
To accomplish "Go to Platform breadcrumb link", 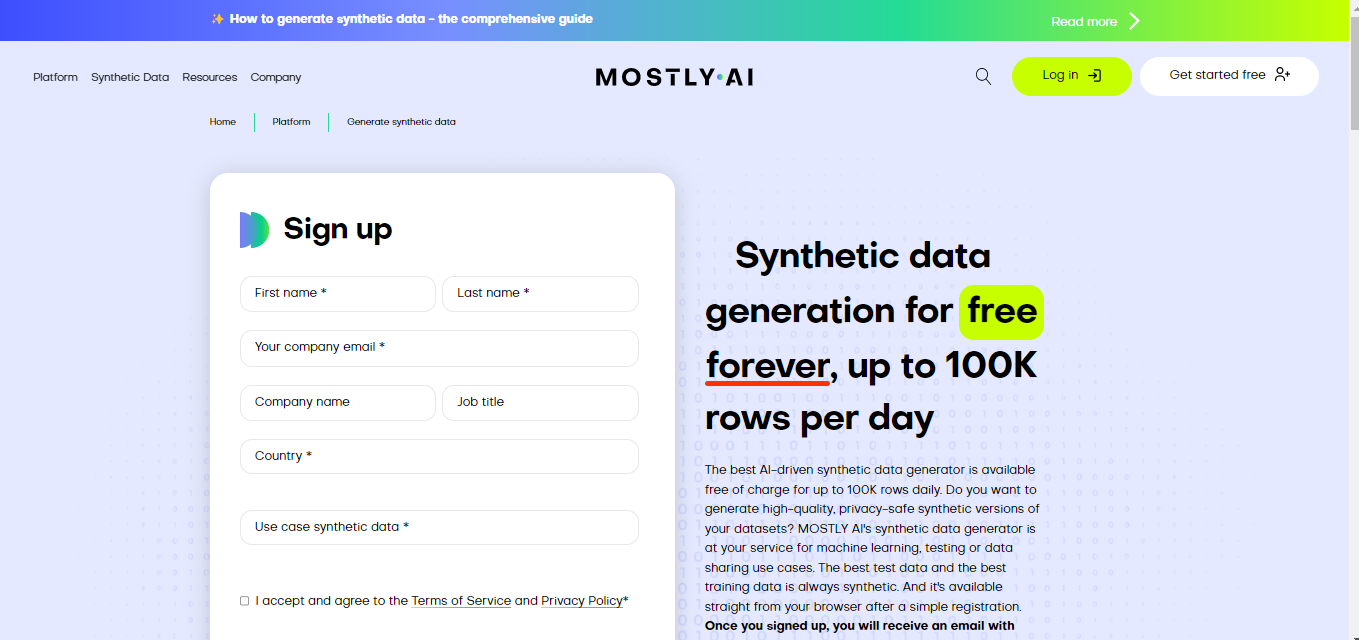I will pyautogui.click(x=291, y=122).
